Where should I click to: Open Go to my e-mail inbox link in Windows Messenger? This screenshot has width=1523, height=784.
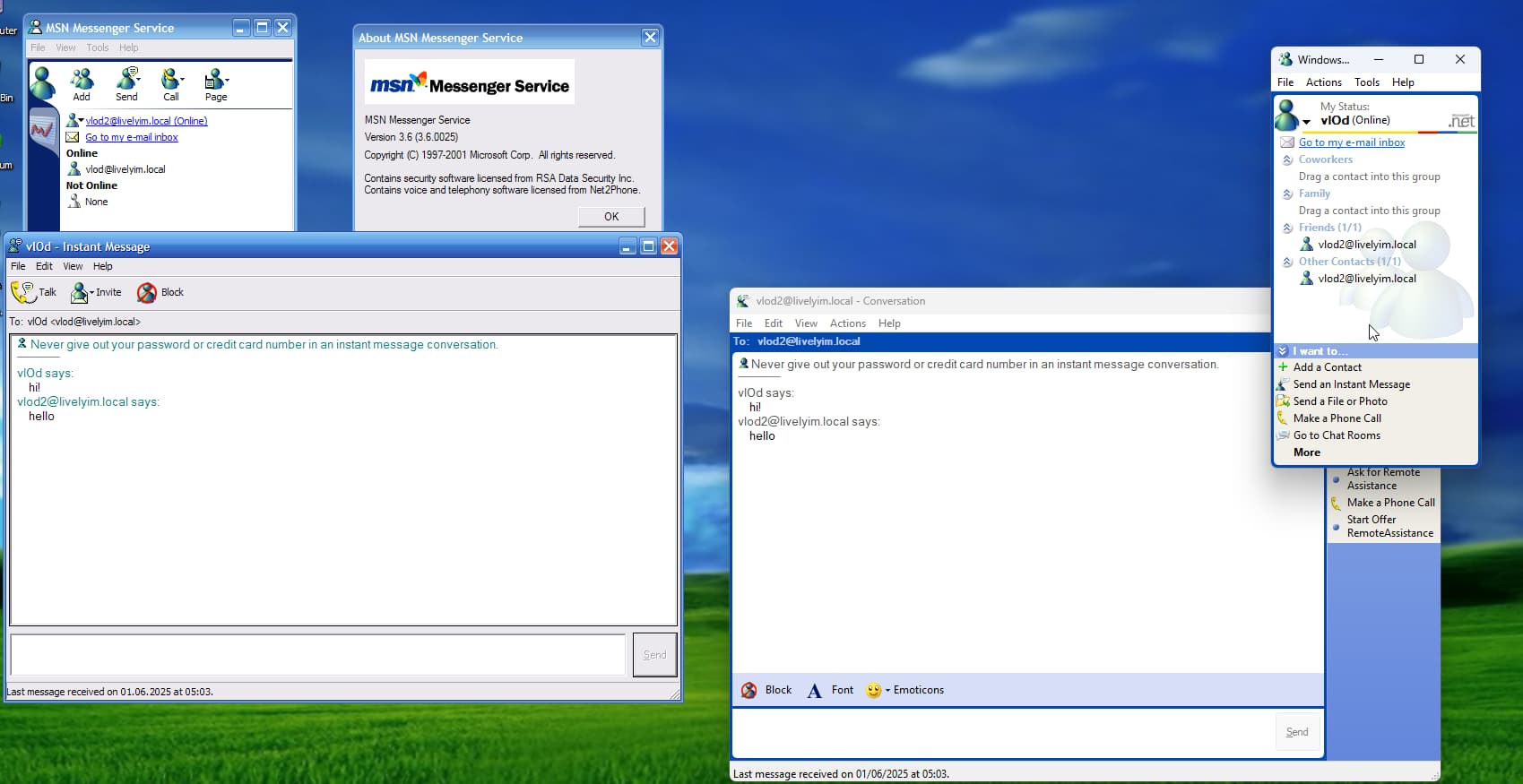coord(1352,142)
